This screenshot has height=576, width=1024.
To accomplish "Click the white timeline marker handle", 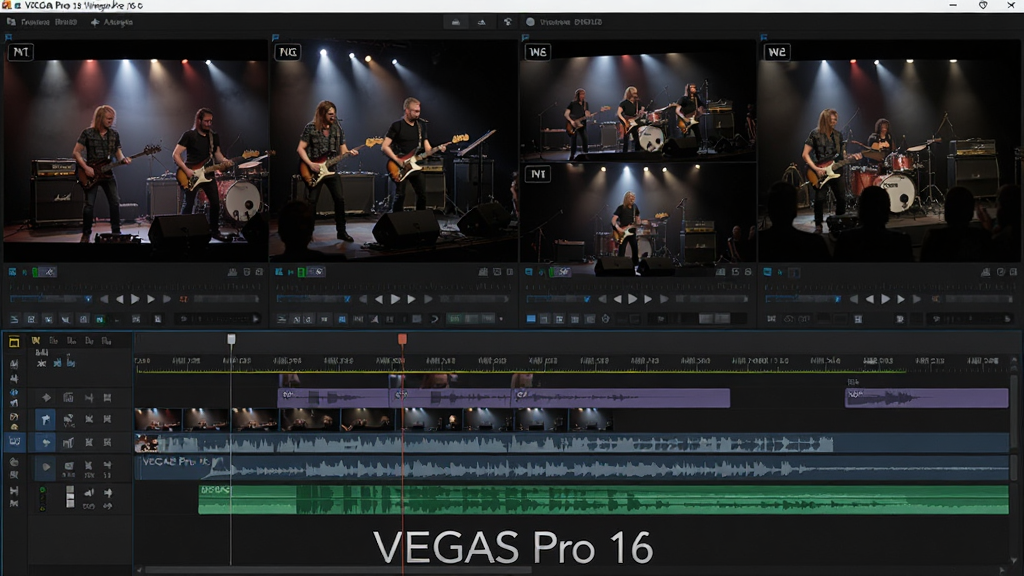I will (x=231, y=339).
